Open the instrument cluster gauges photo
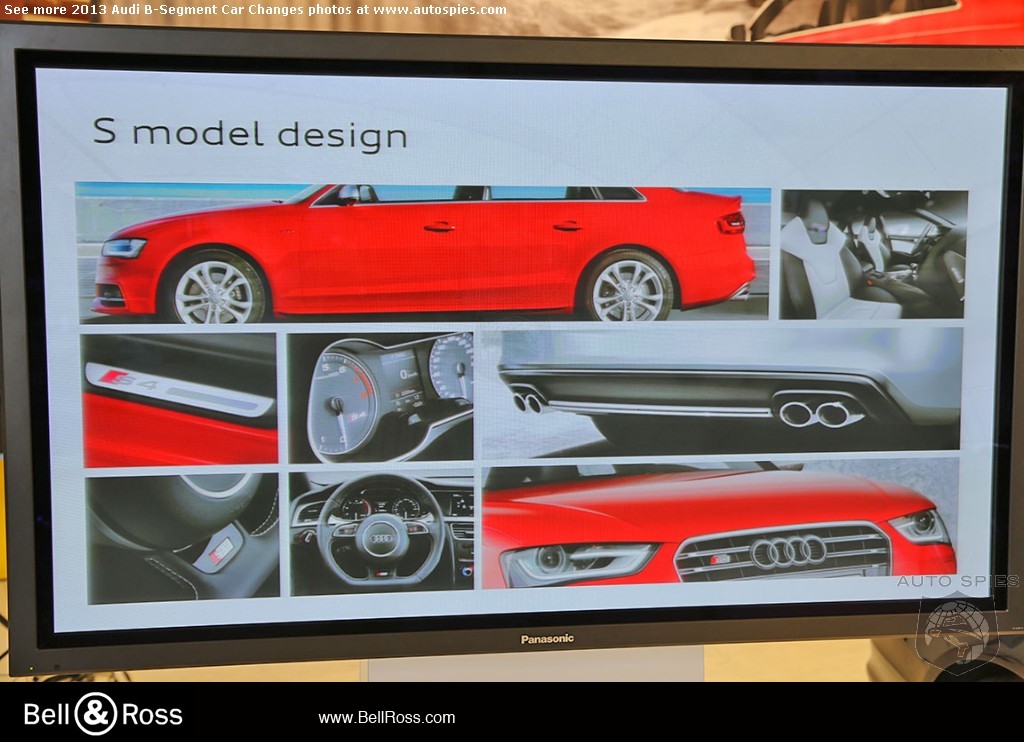The image size is (1024, 742). pyautogui.click(x=380, y=398)
